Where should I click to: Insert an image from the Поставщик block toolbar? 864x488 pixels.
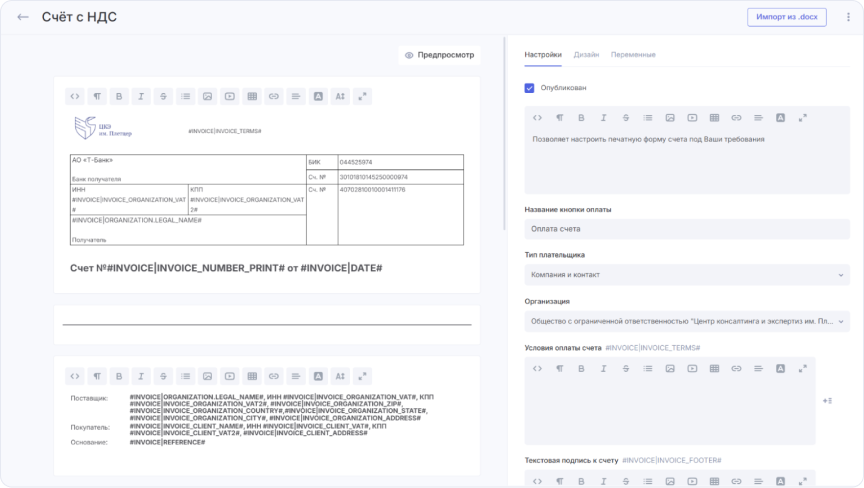pos(208,376)
